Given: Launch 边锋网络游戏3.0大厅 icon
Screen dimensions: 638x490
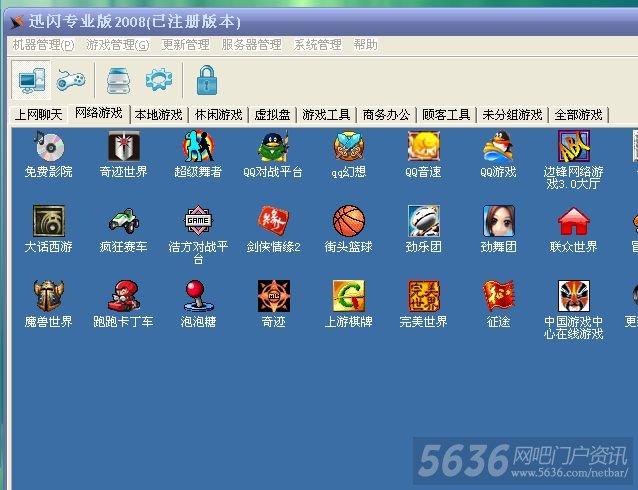Looking at the screenshot, I should pos(574,146).
